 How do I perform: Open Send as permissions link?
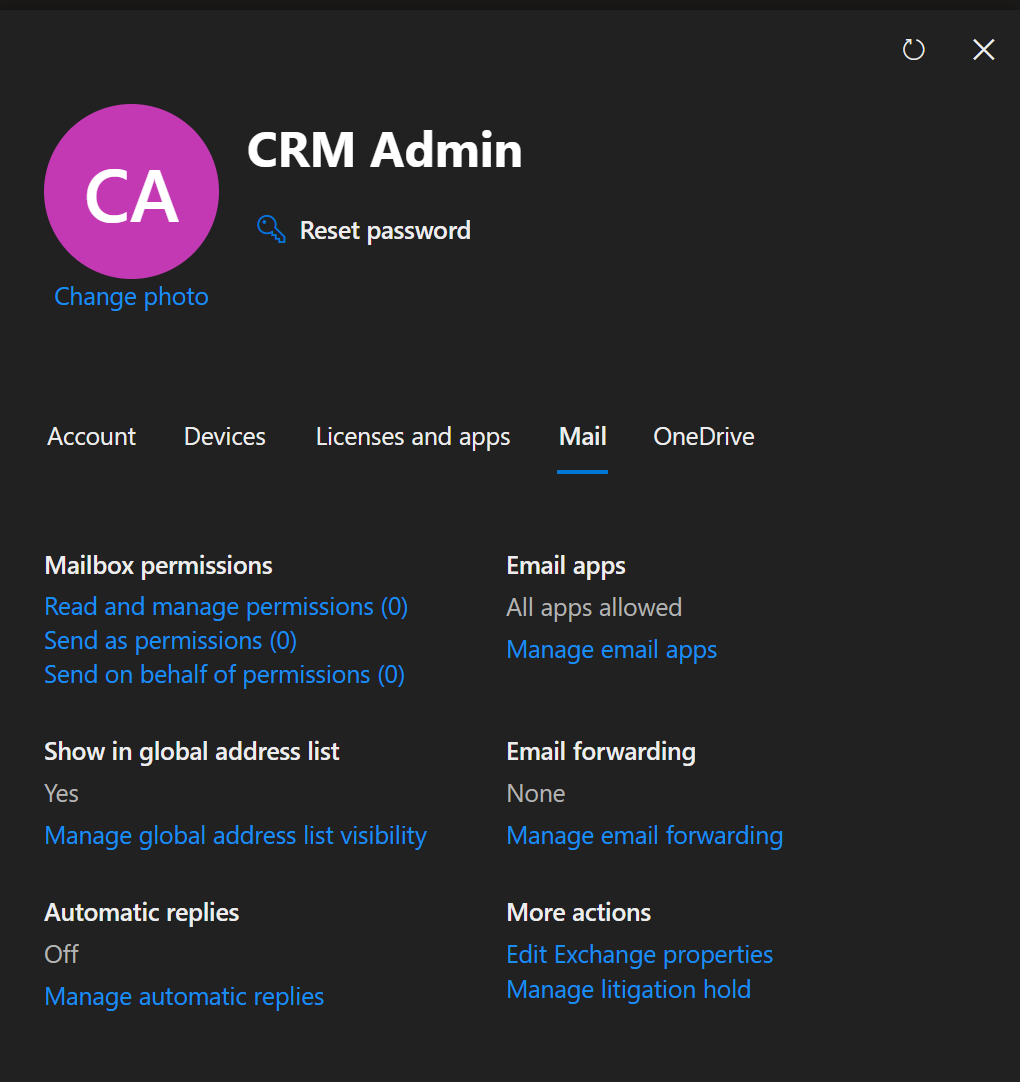[170, 641]
